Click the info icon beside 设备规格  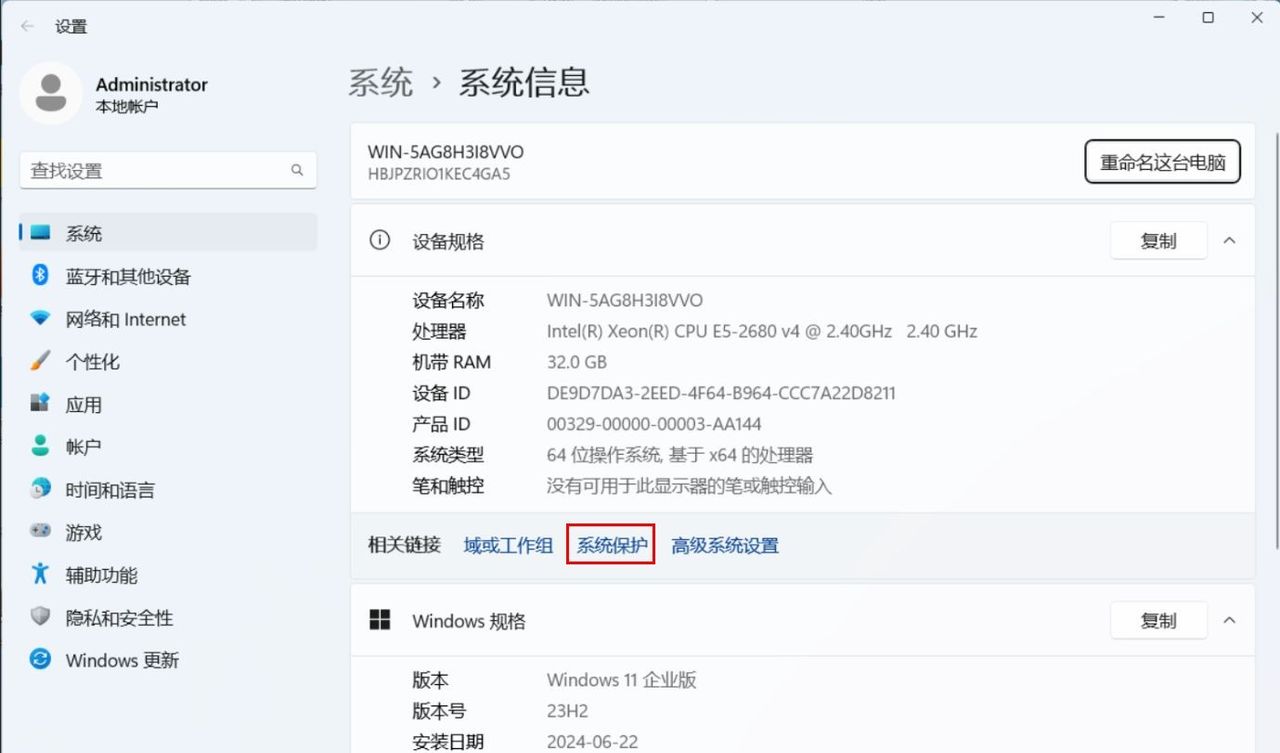380,241
